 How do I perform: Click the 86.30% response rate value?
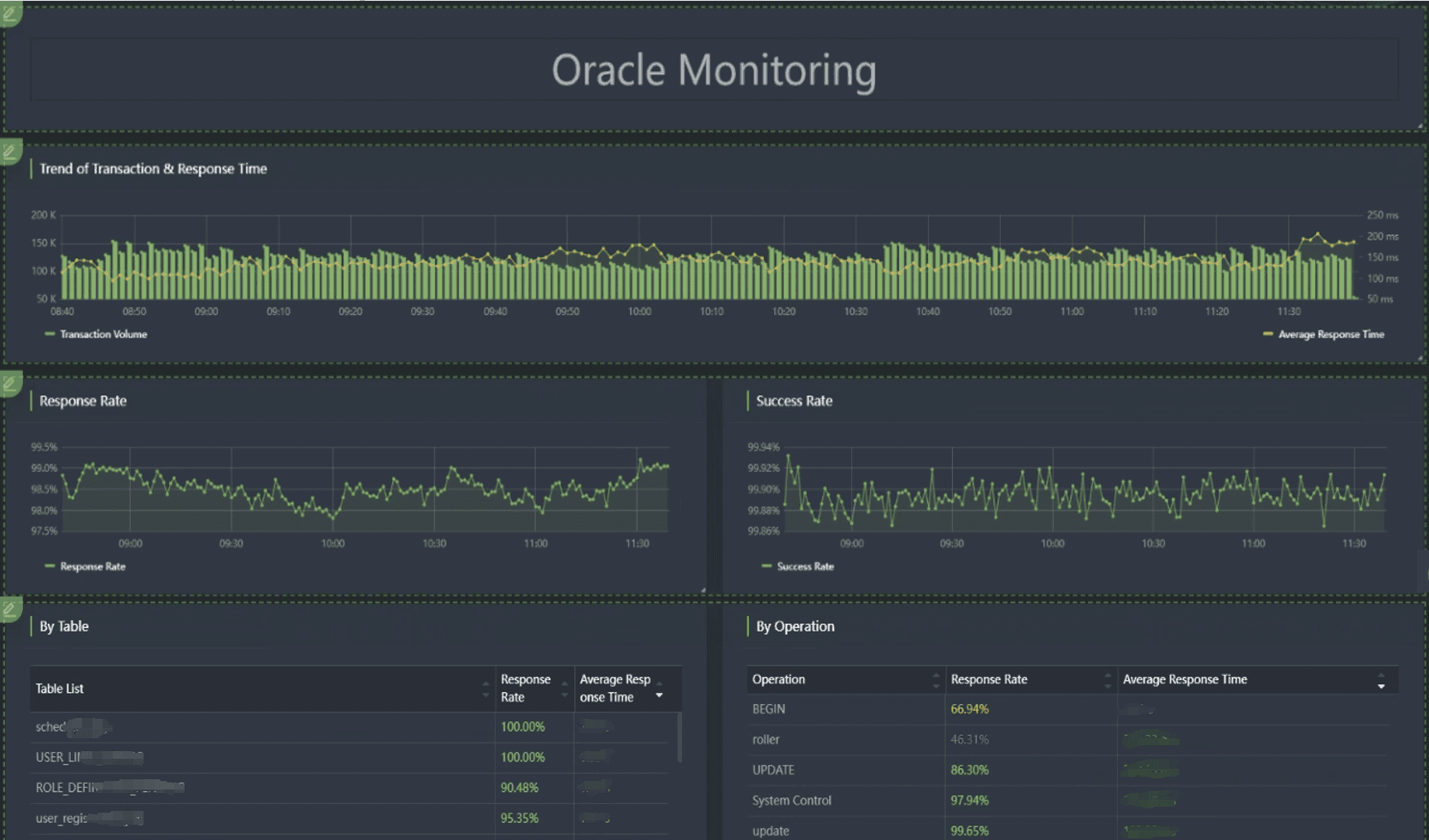(969, 770)
